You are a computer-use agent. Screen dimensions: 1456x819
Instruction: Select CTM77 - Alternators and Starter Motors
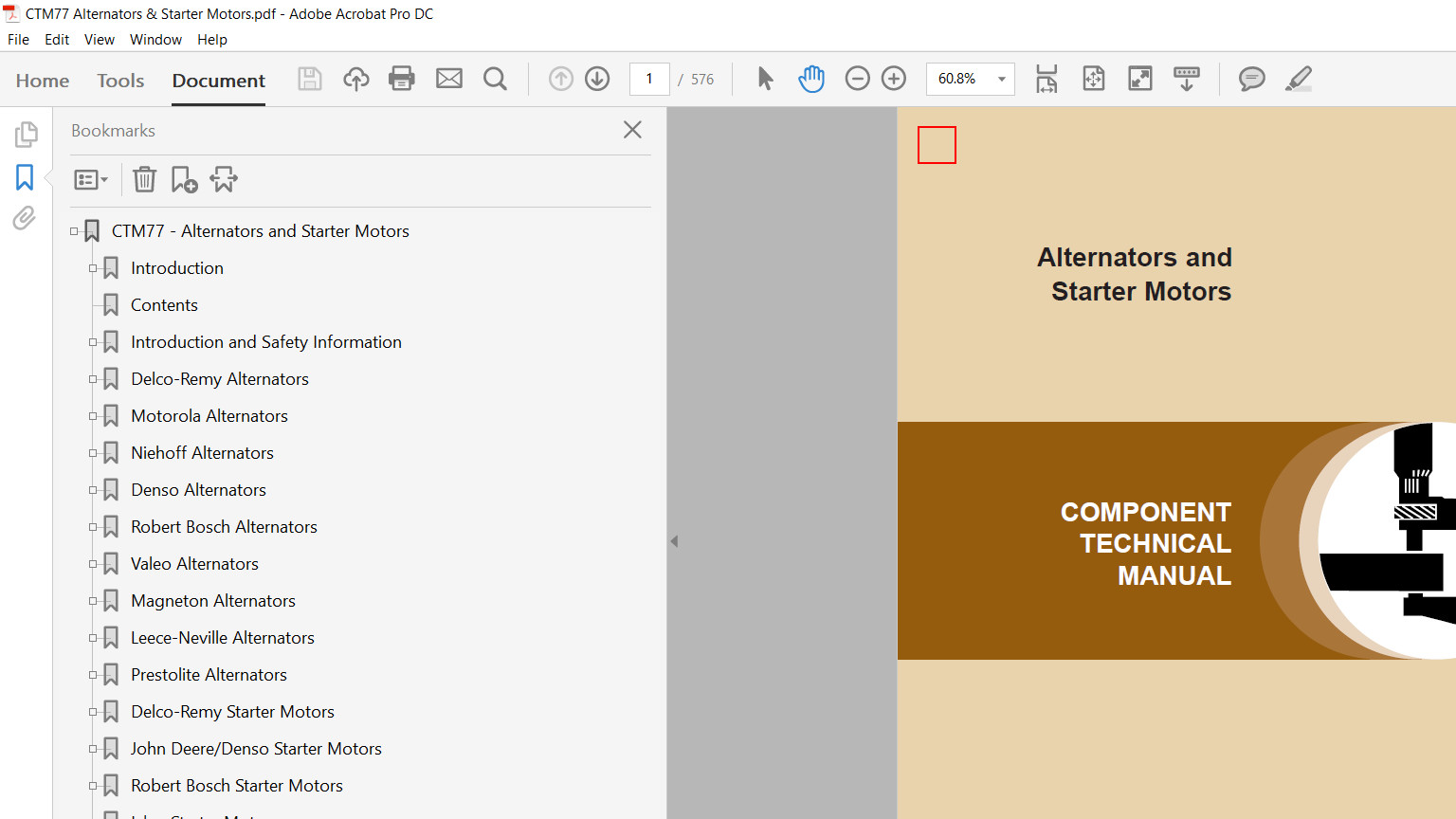coord(261,231)
